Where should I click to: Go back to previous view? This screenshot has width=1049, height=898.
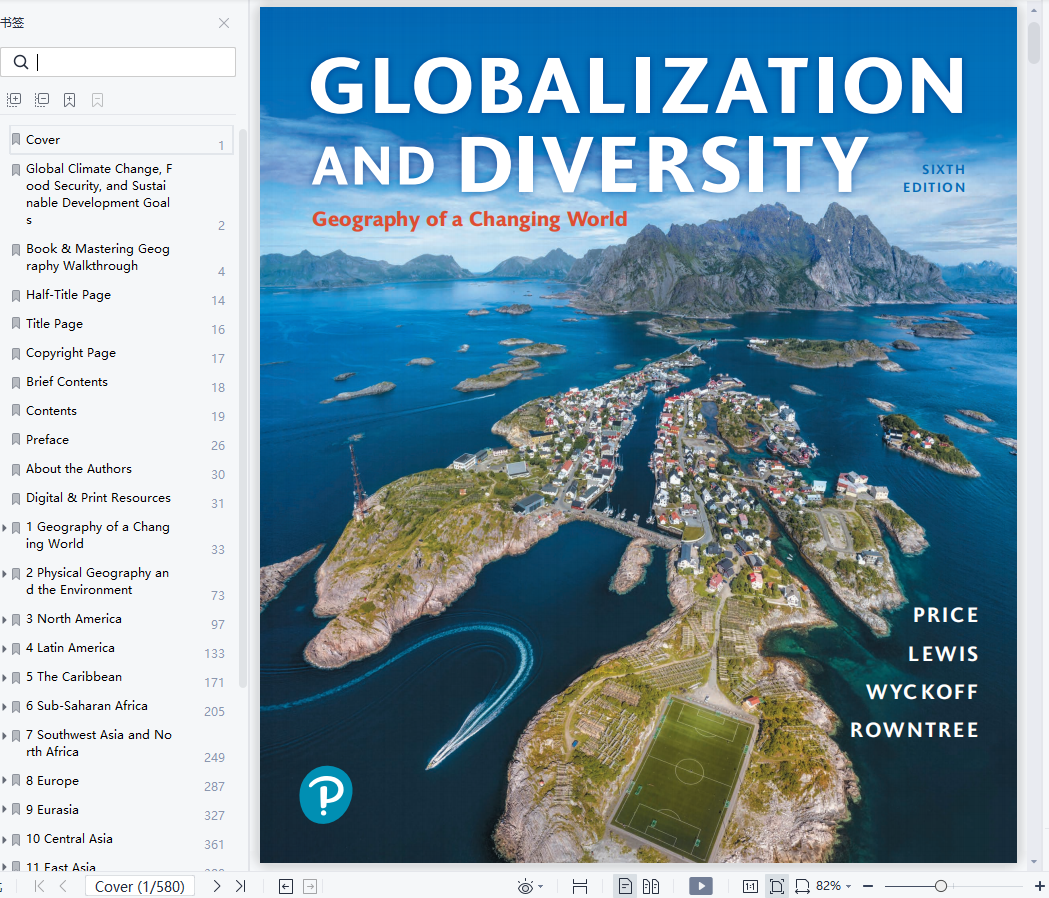[286, 887]
